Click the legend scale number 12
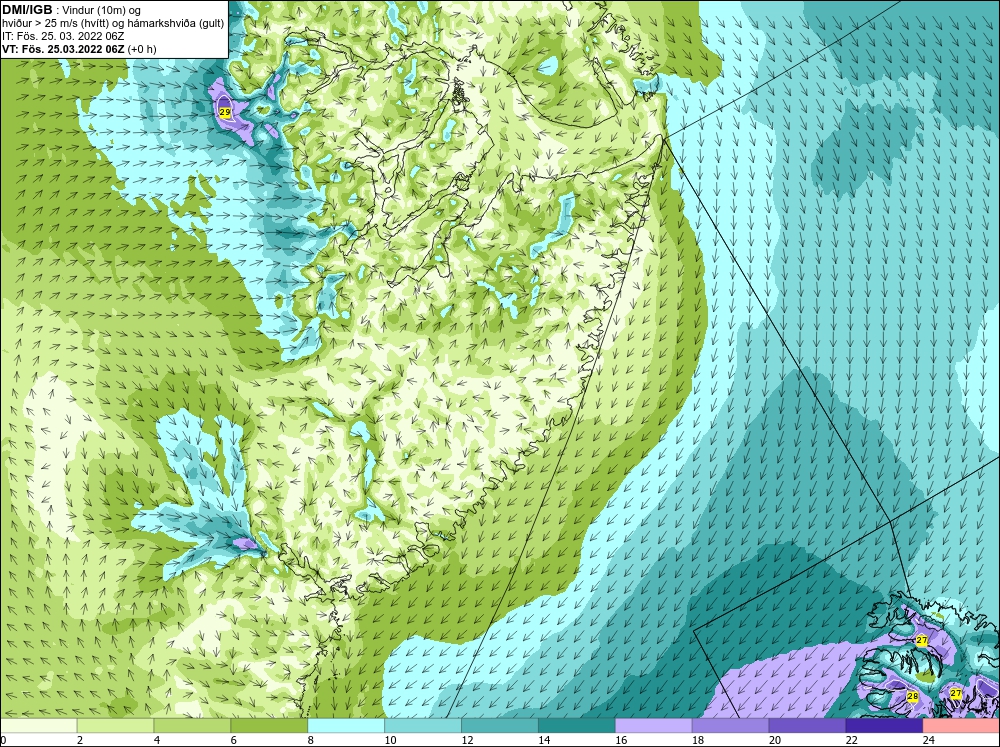The width and height of the screenshot is (1000, 747). [x=467, y=740]
